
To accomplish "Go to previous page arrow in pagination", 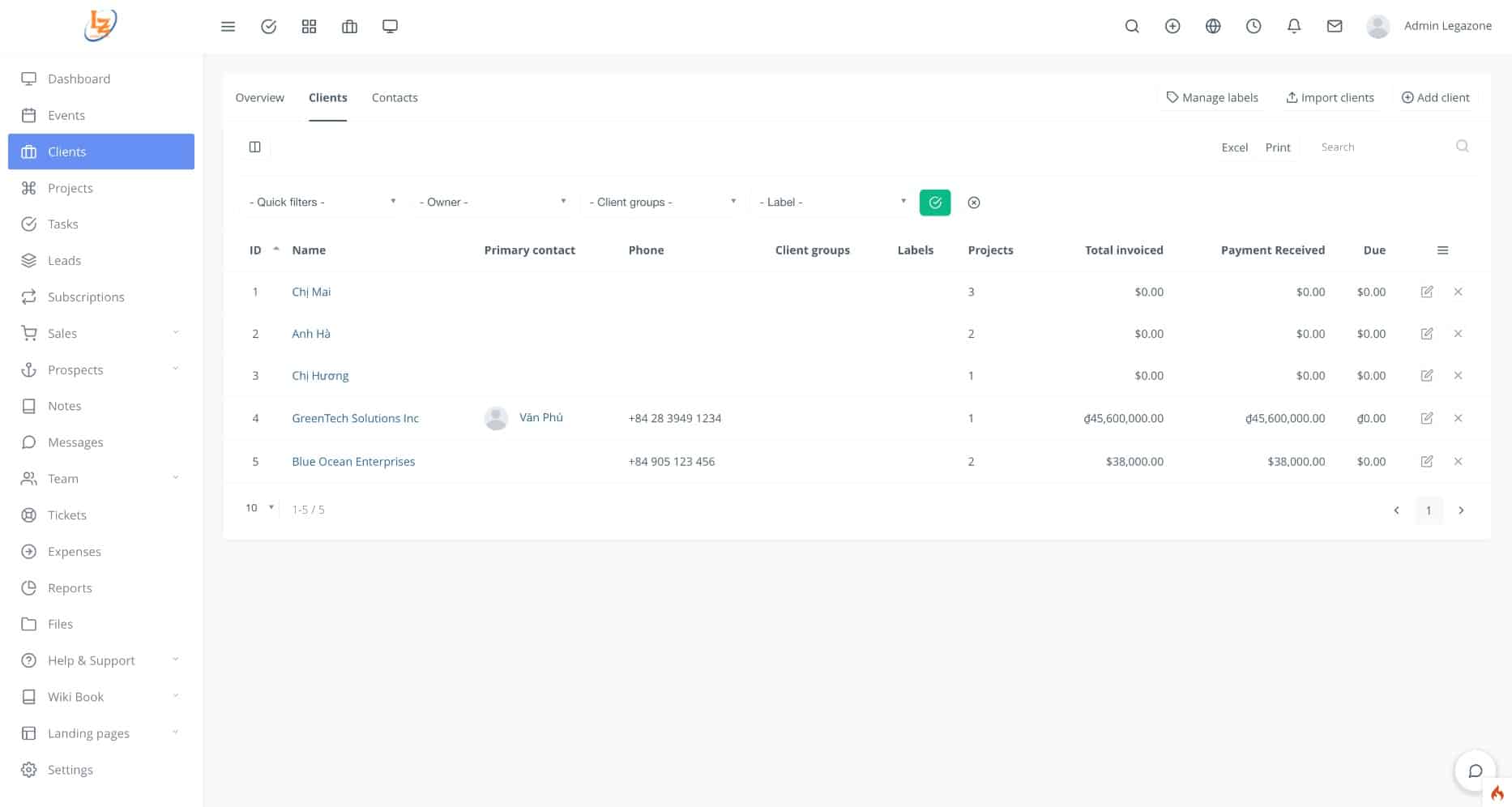I will coord(1396,511).
